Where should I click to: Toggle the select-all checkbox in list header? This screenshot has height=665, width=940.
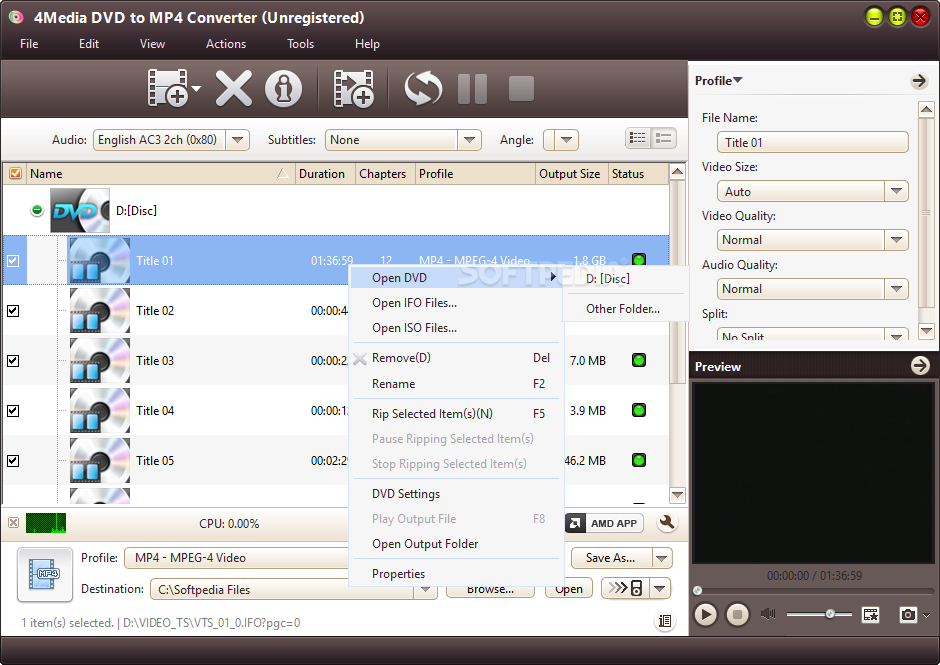[16, 174]
